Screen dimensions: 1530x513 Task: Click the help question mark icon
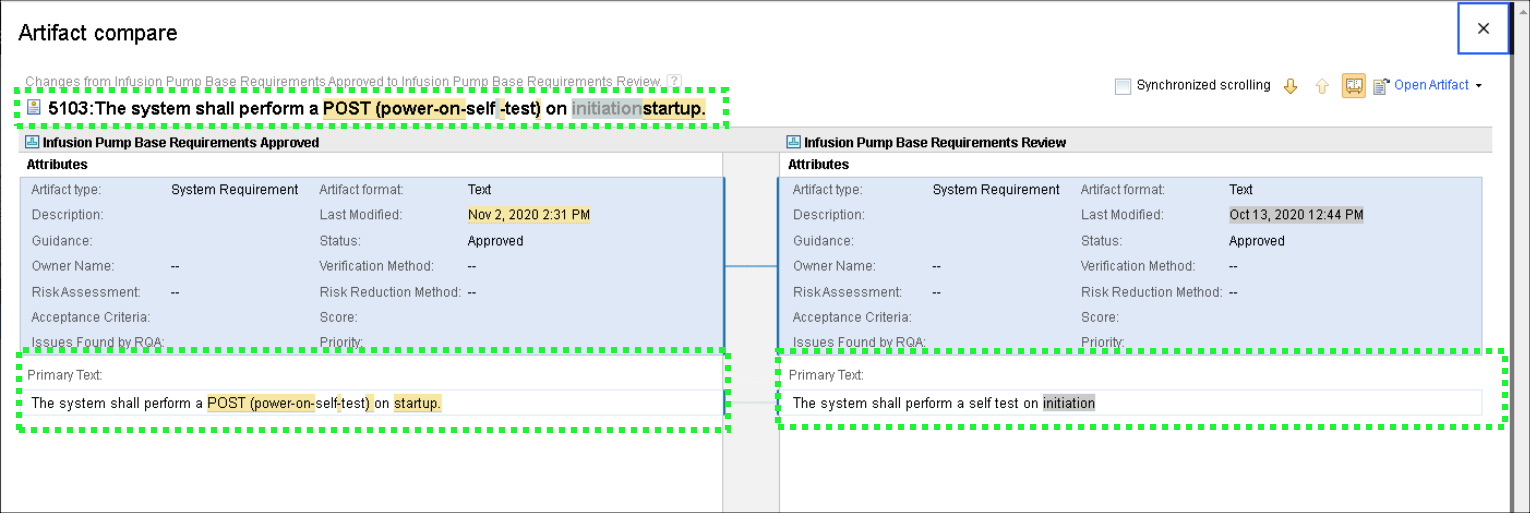click(674, 82)
